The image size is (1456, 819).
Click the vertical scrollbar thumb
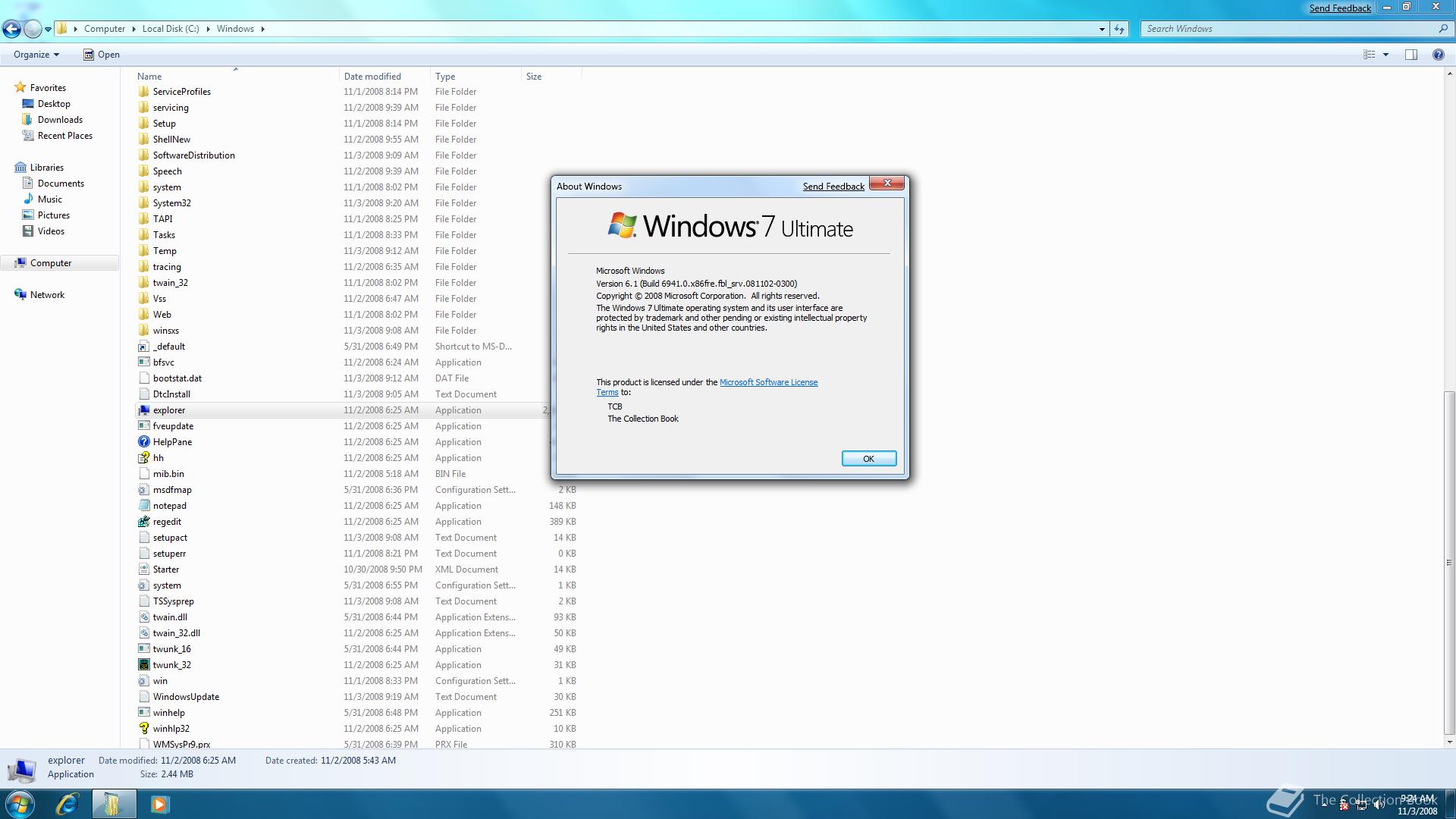coord(1449,561)
